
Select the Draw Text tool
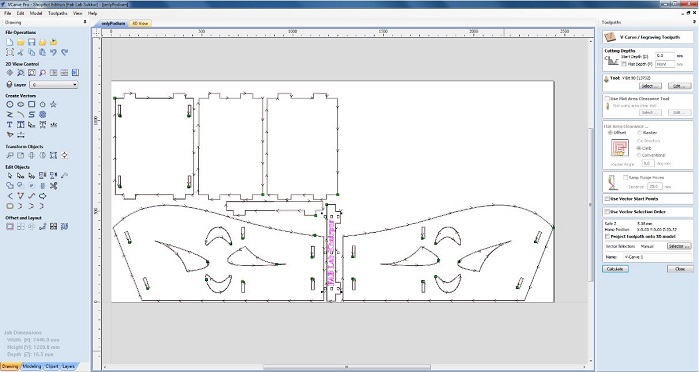pyautogui.click(x=10, y=125)
